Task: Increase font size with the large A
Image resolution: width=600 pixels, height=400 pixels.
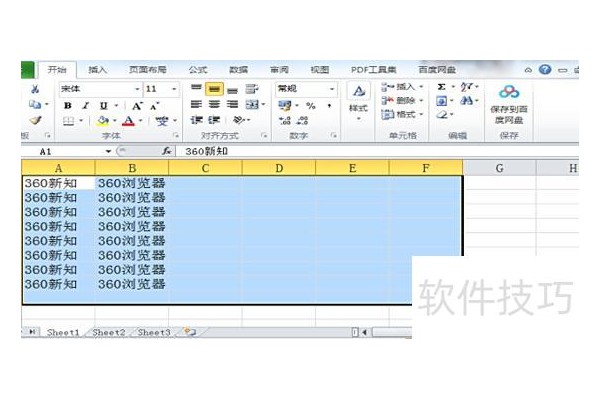Action: [137, 106]
